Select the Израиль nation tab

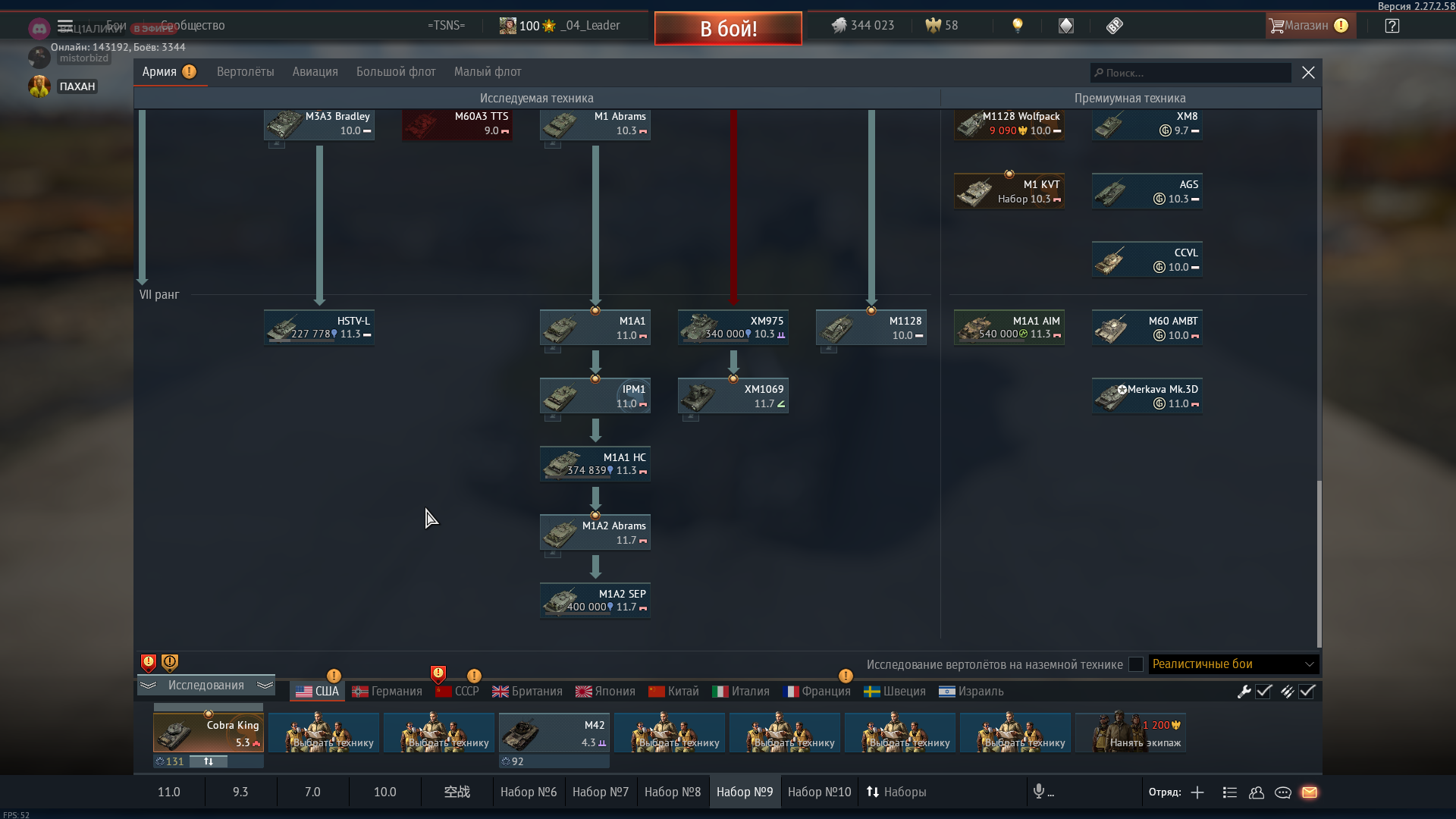[x=971, y=691]
